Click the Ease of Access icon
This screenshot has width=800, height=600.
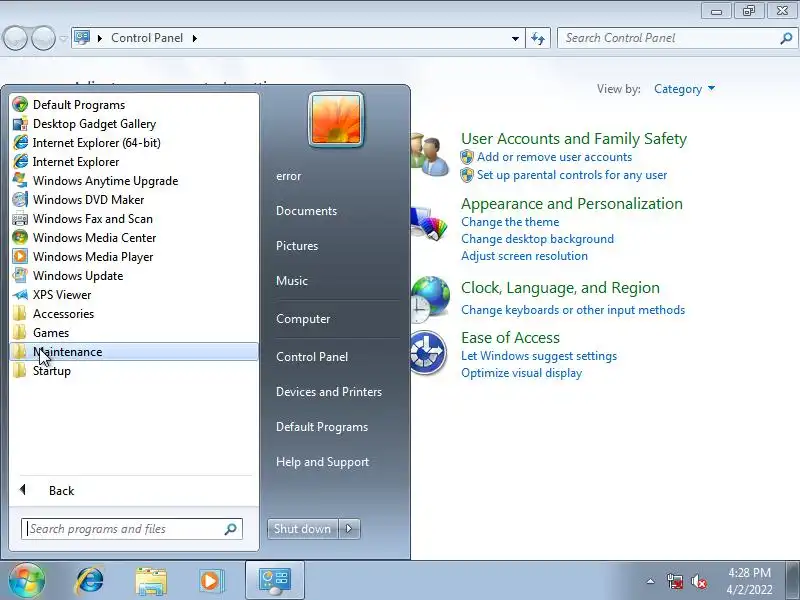pos(428,353)
